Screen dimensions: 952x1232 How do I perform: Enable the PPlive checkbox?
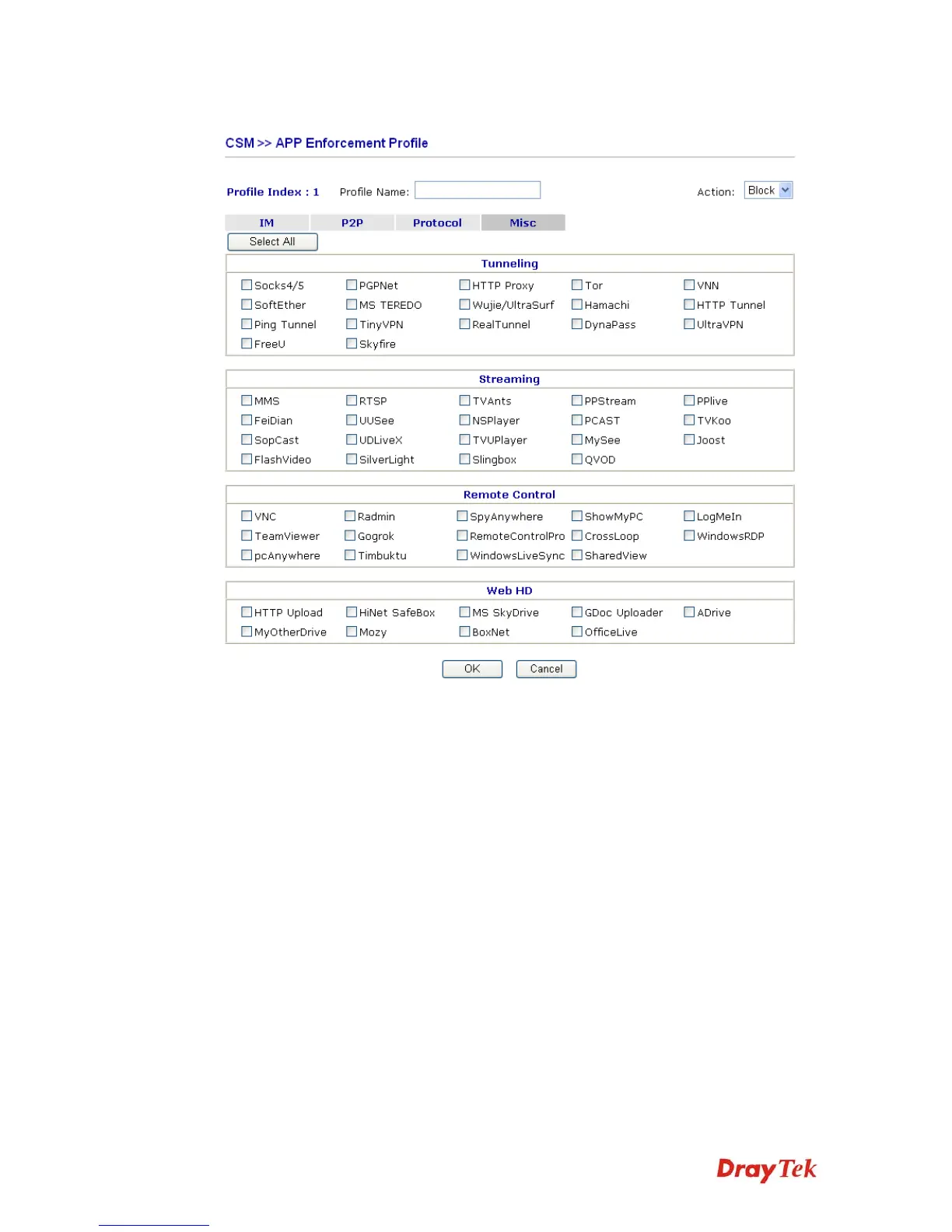[689, 401]
